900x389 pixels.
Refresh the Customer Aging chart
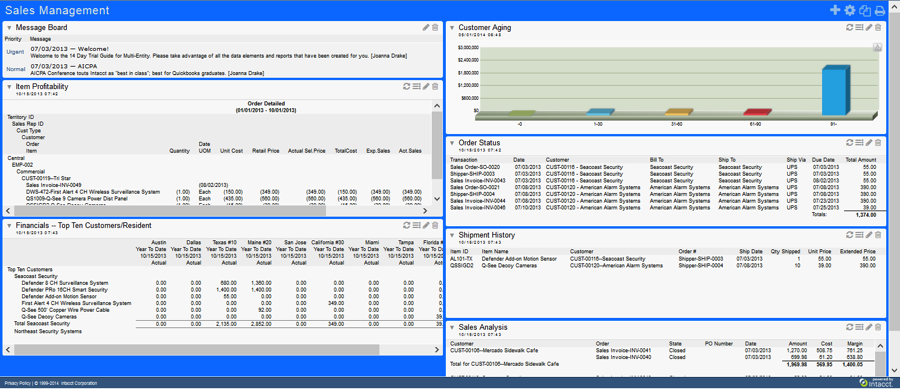click(849, 27)
